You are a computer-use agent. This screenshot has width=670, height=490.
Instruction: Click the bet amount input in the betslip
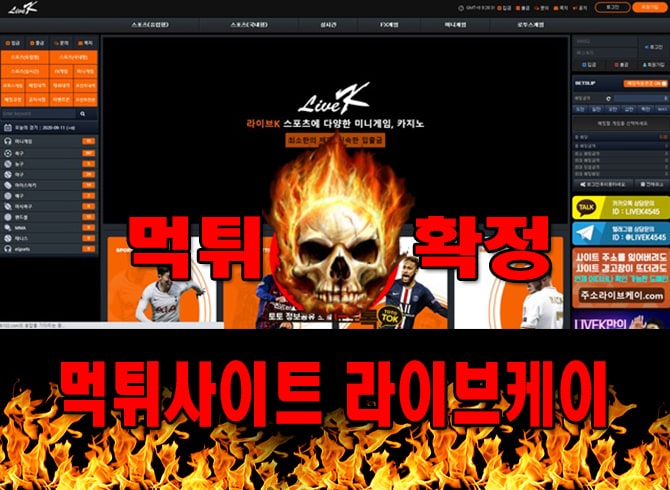641,99
